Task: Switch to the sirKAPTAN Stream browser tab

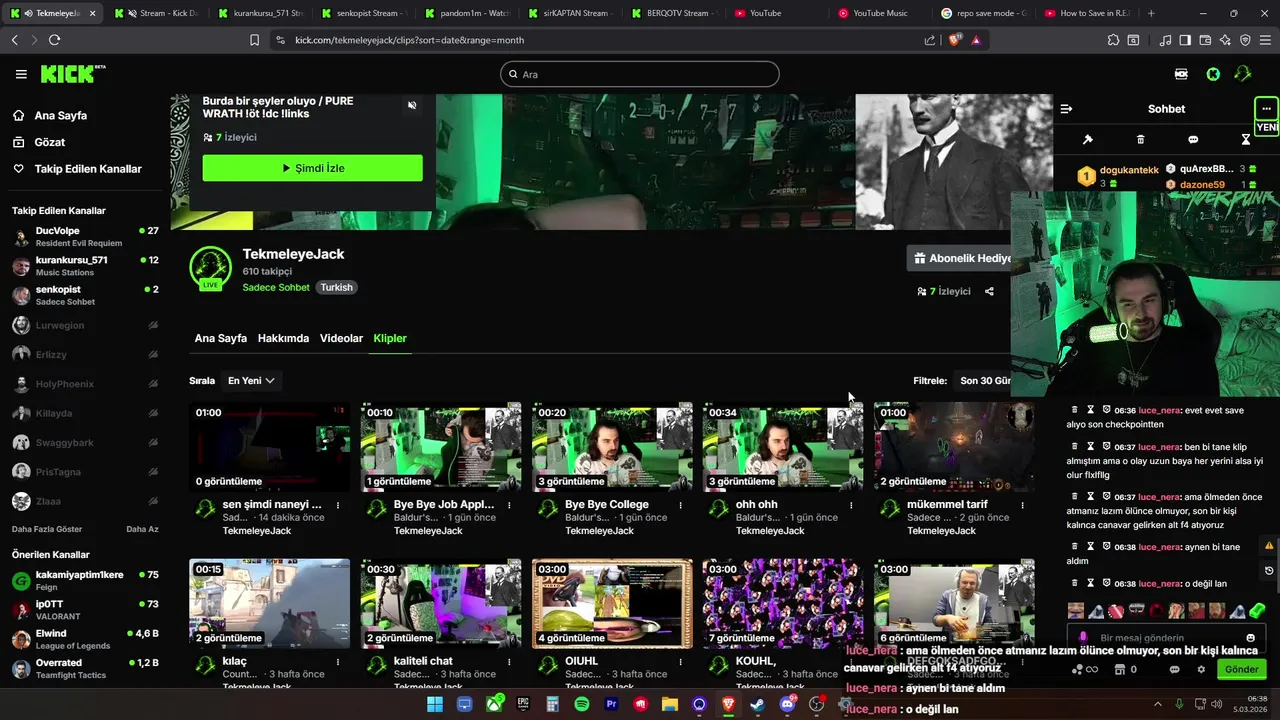Action: pyautogui.click(x=575, y=13)
